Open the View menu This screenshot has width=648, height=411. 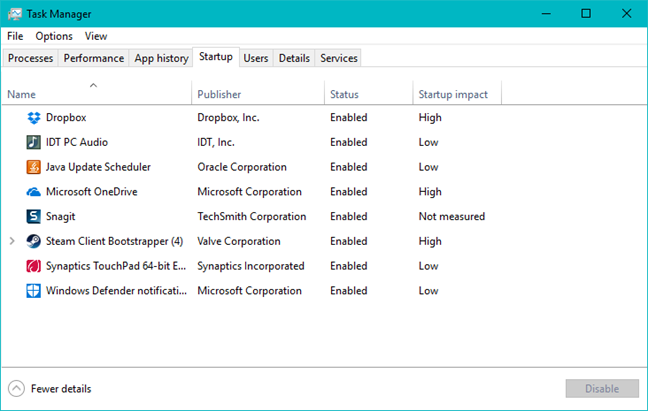click(x=96, y=36)
